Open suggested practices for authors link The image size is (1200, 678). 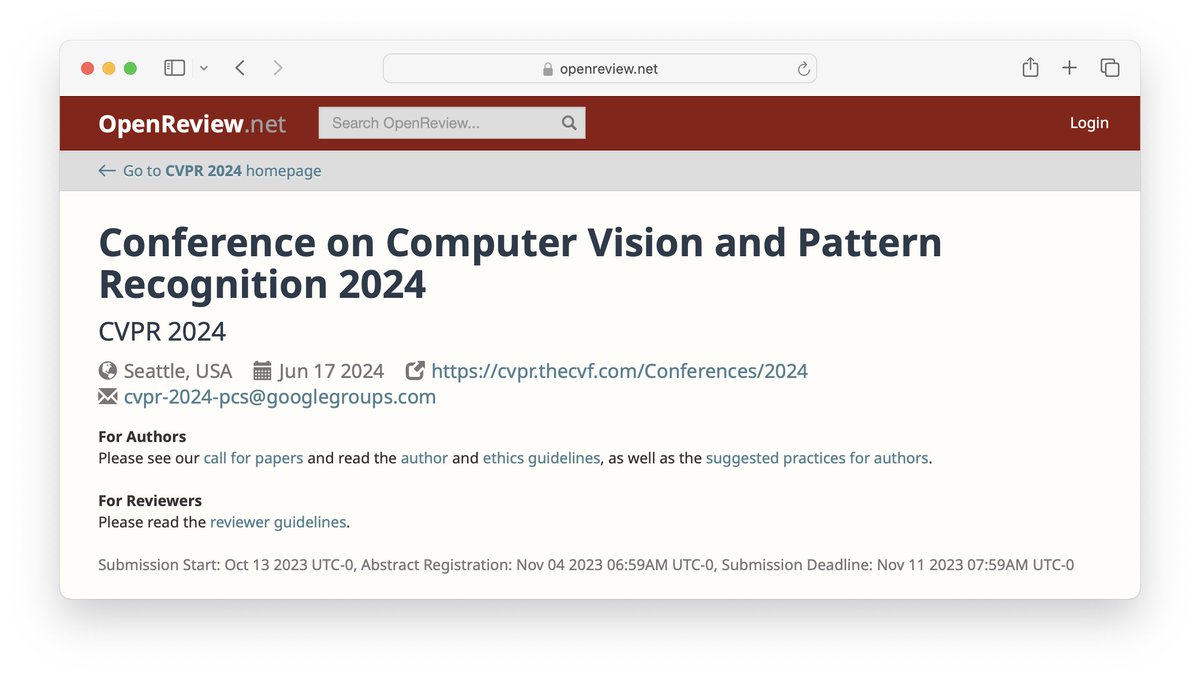817,458
